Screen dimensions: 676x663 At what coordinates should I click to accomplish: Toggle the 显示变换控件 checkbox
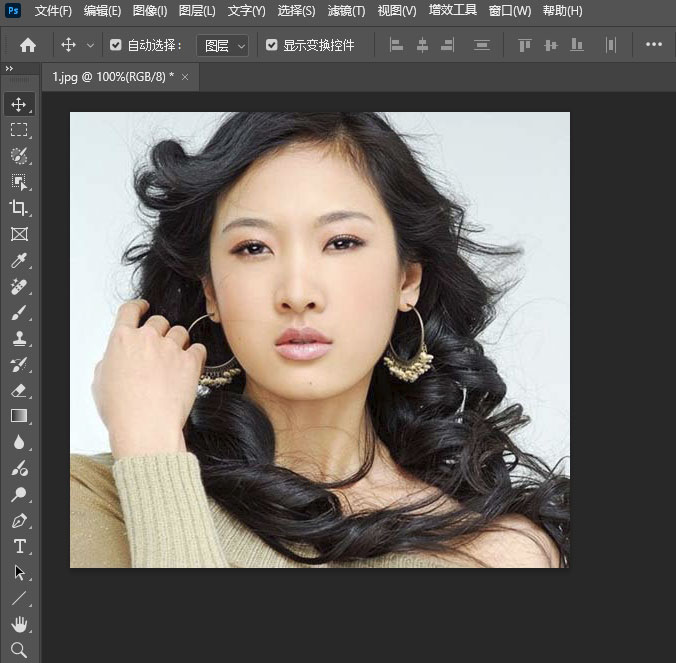click(272, 45)
